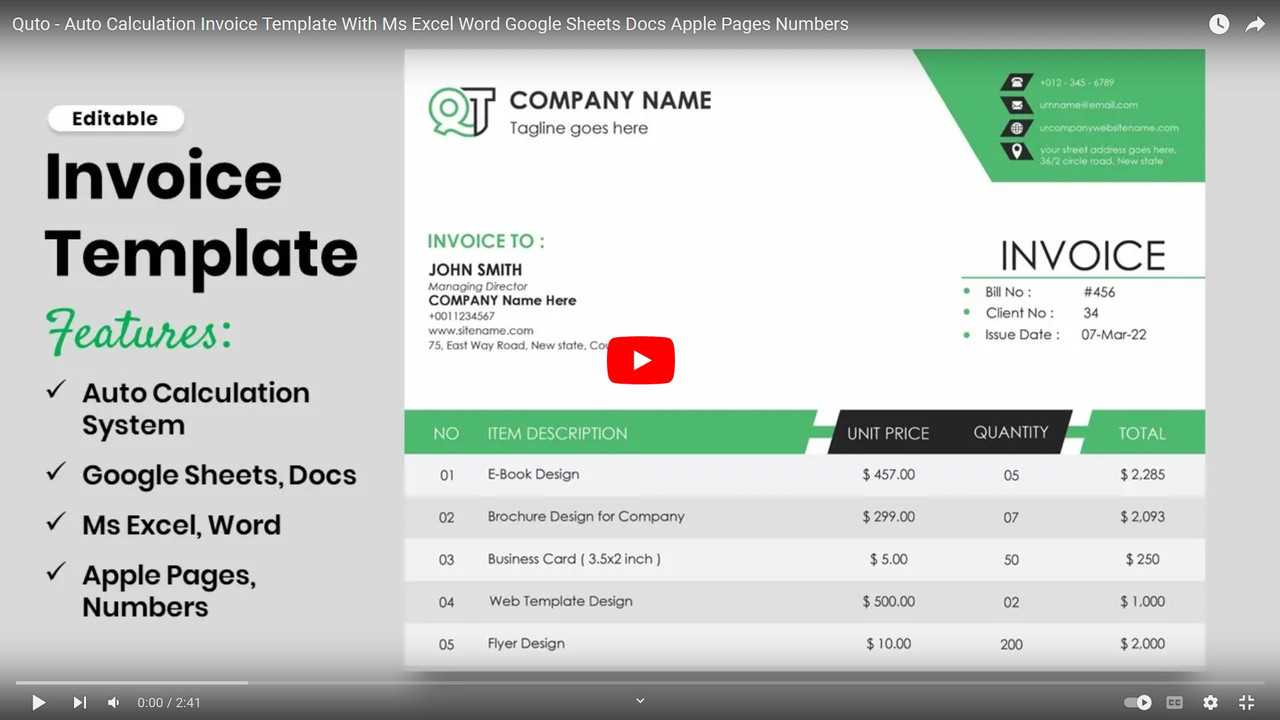The image size is (1280, 720).
Task: Click the UNIT PRICE column header
Action: pos(888,433)
